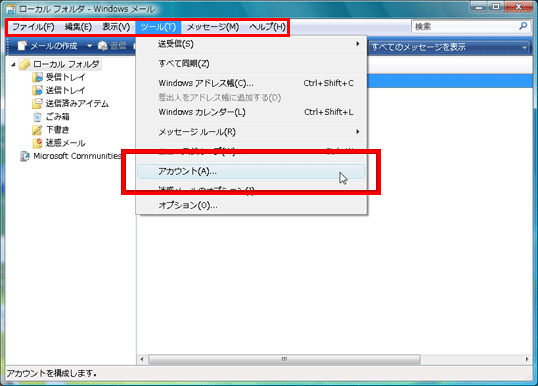The image size is (538, 386).
Task: Expand メッセージ ルール submenu arrow
Action: [x=358, y=132]
